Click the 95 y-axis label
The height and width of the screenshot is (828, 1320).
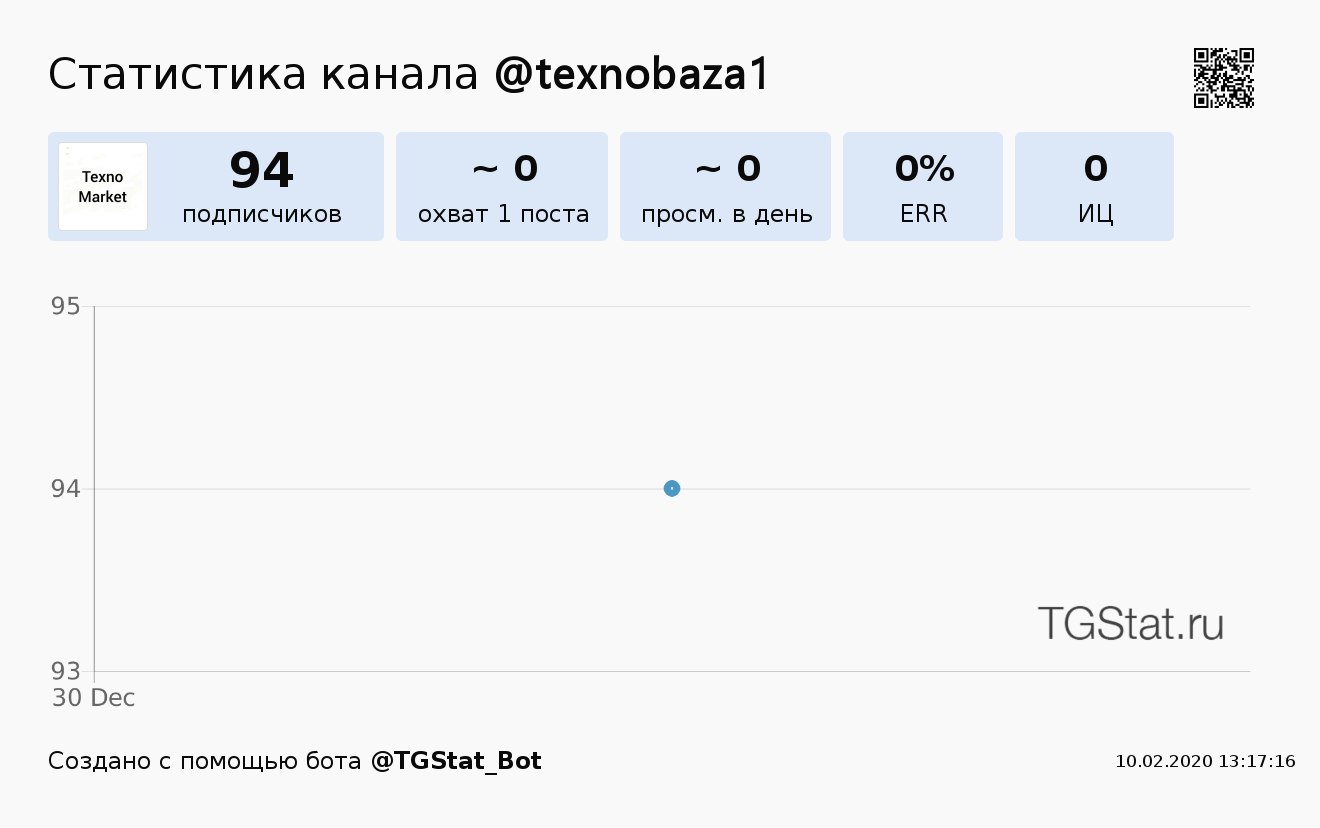66,306
